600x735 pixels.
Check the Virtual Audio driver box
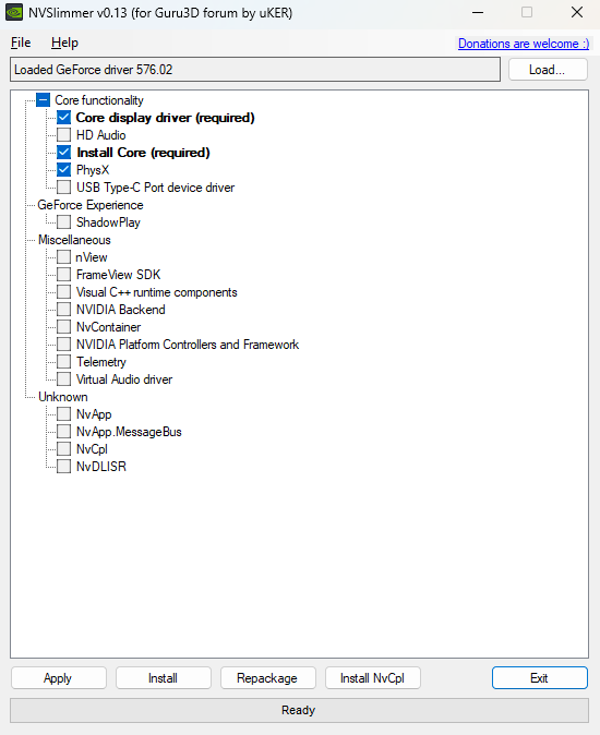pyautogui.click(x=64, y=379)
